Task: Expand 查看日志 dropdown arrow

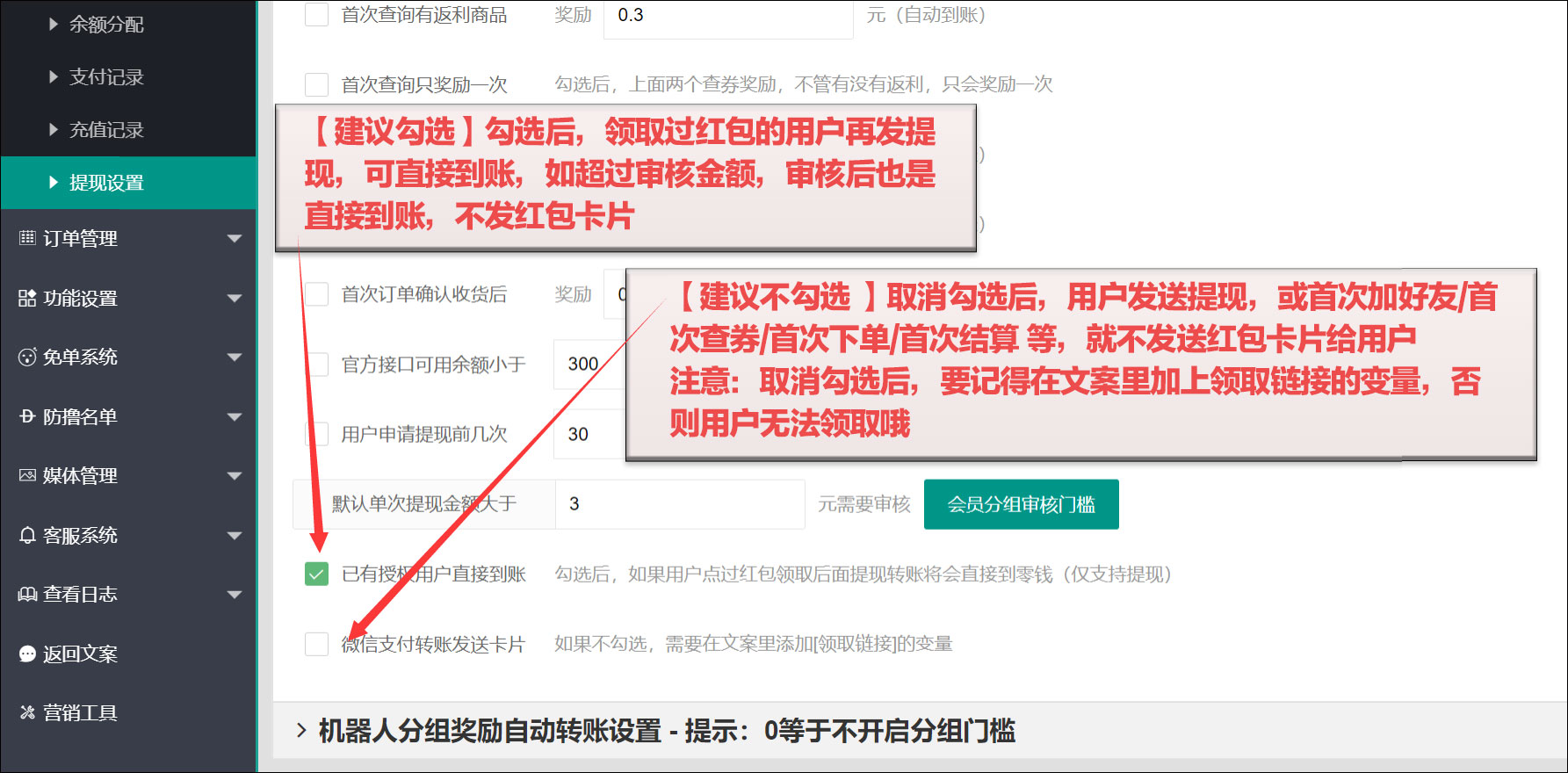Action: coord(235,595)
